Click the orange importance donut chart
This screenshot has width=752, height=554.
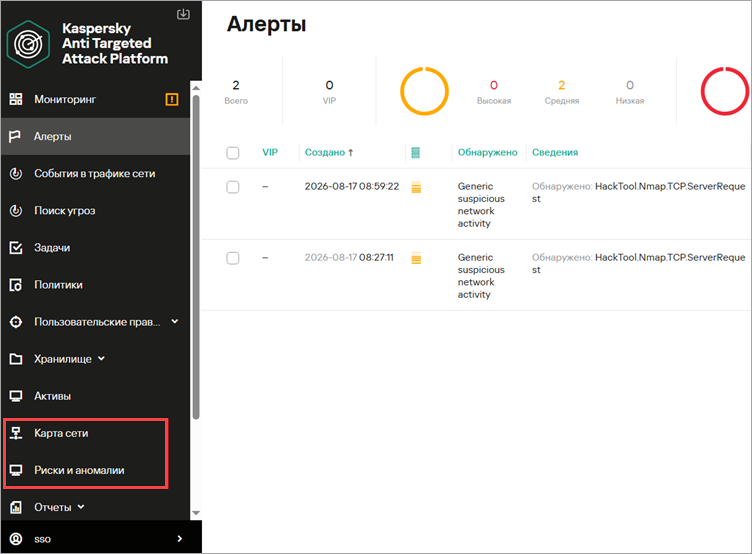tap(424, 91)
